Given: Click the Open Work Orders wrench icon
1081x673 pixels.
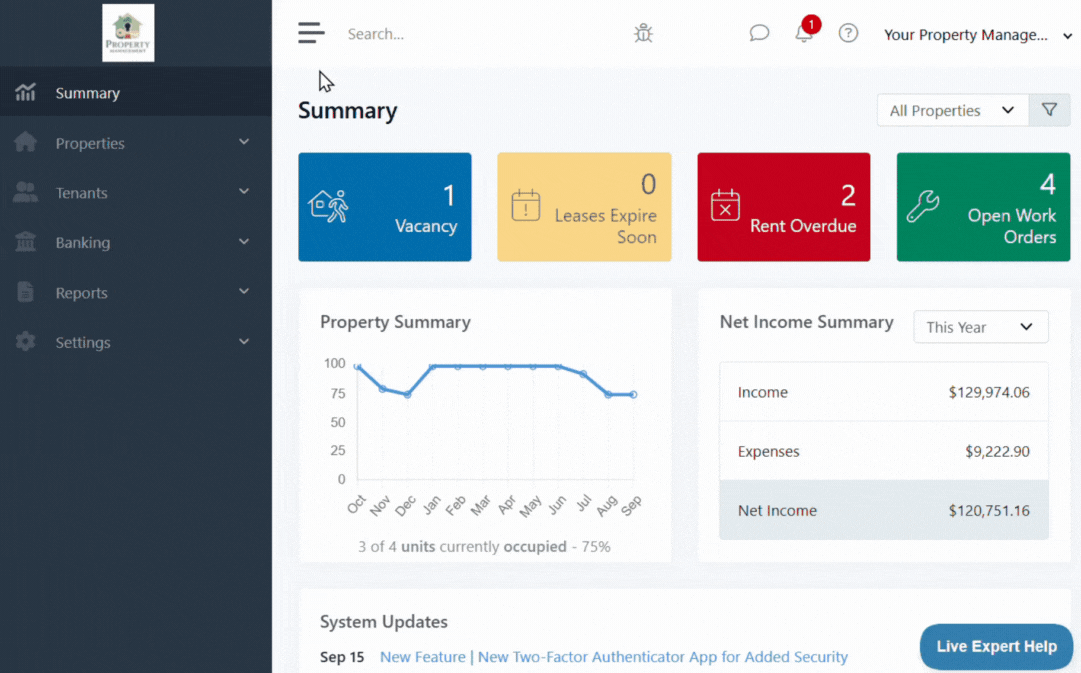Looking at the screenshot, I should tap(922, 206).
